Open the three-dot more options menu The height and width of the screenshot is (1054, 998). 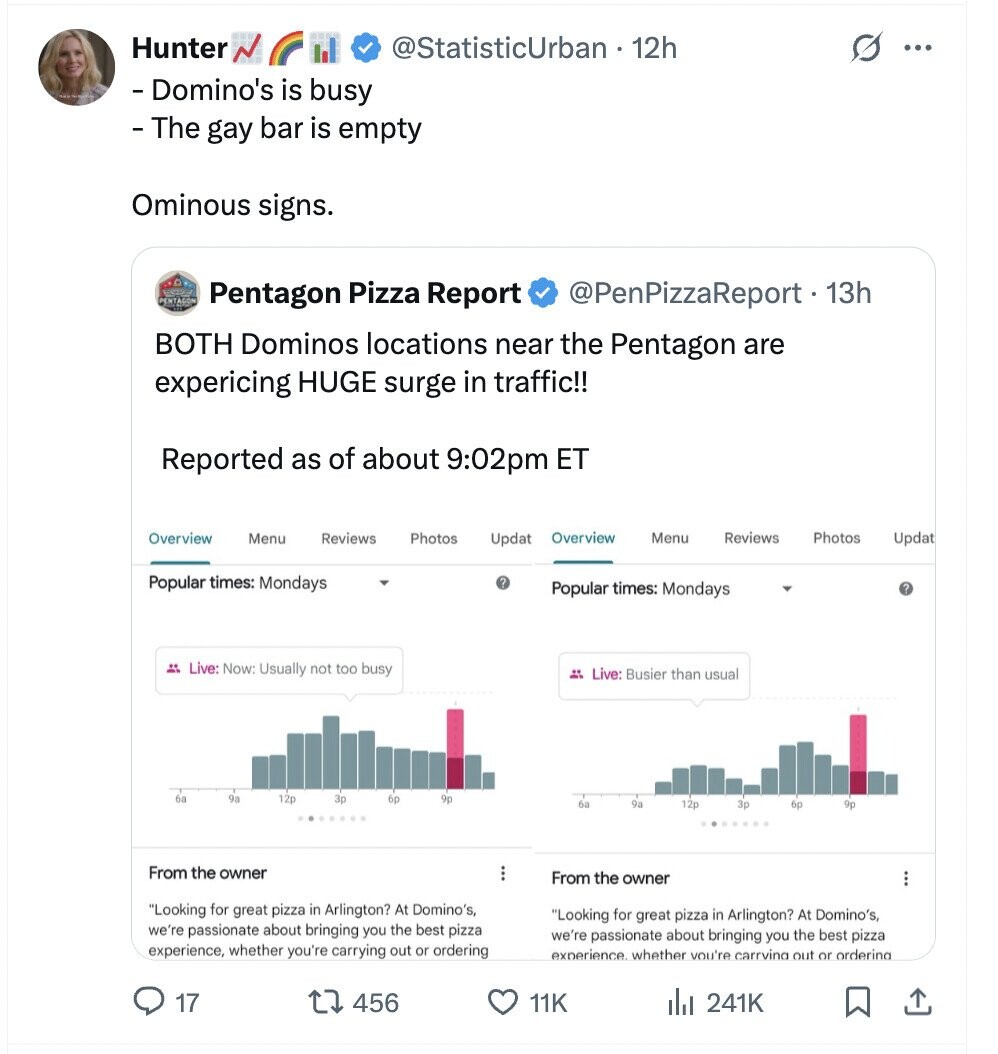[x=918, y=48]
